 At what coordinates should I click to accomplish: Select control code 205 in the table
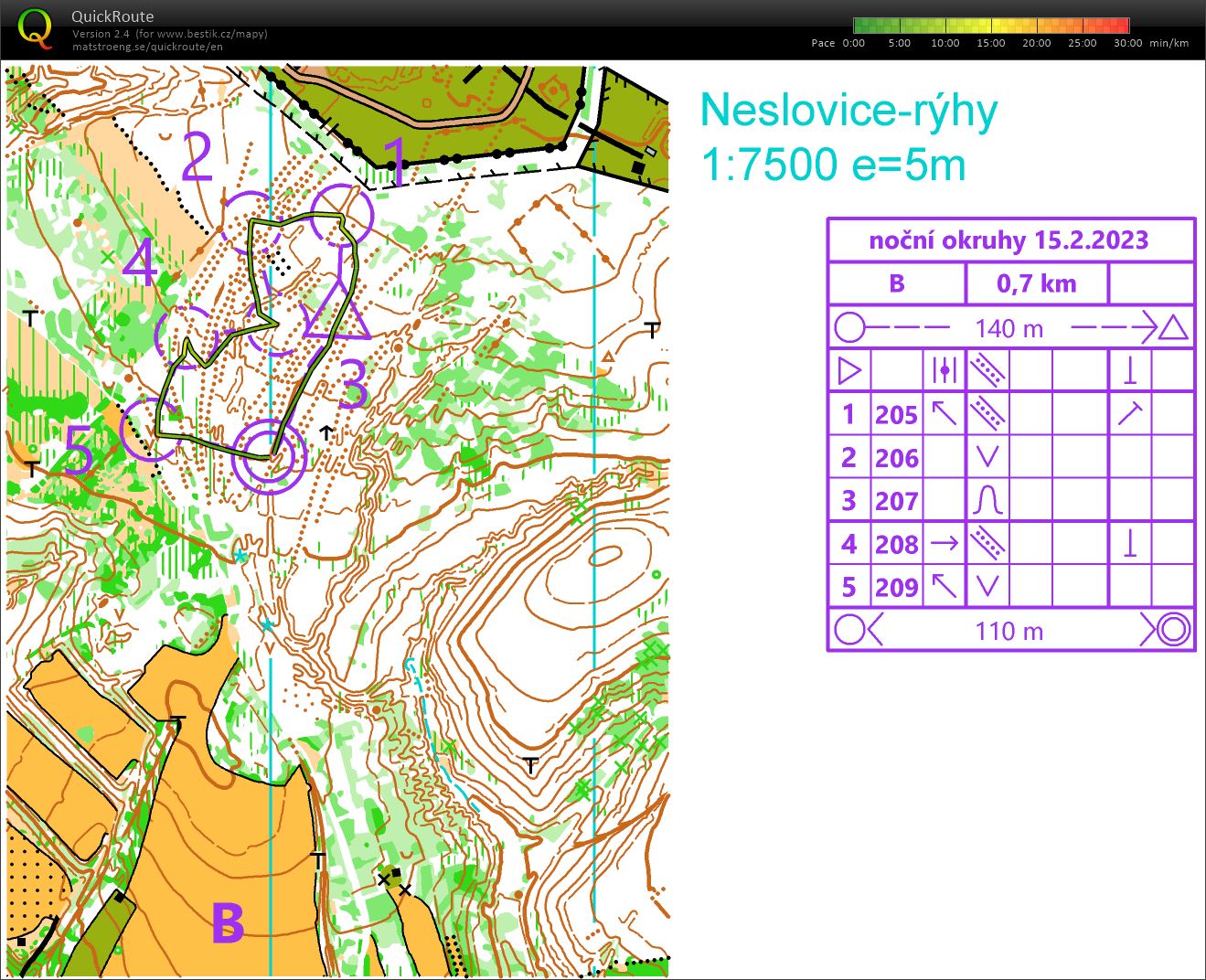[x=896, y=415]
